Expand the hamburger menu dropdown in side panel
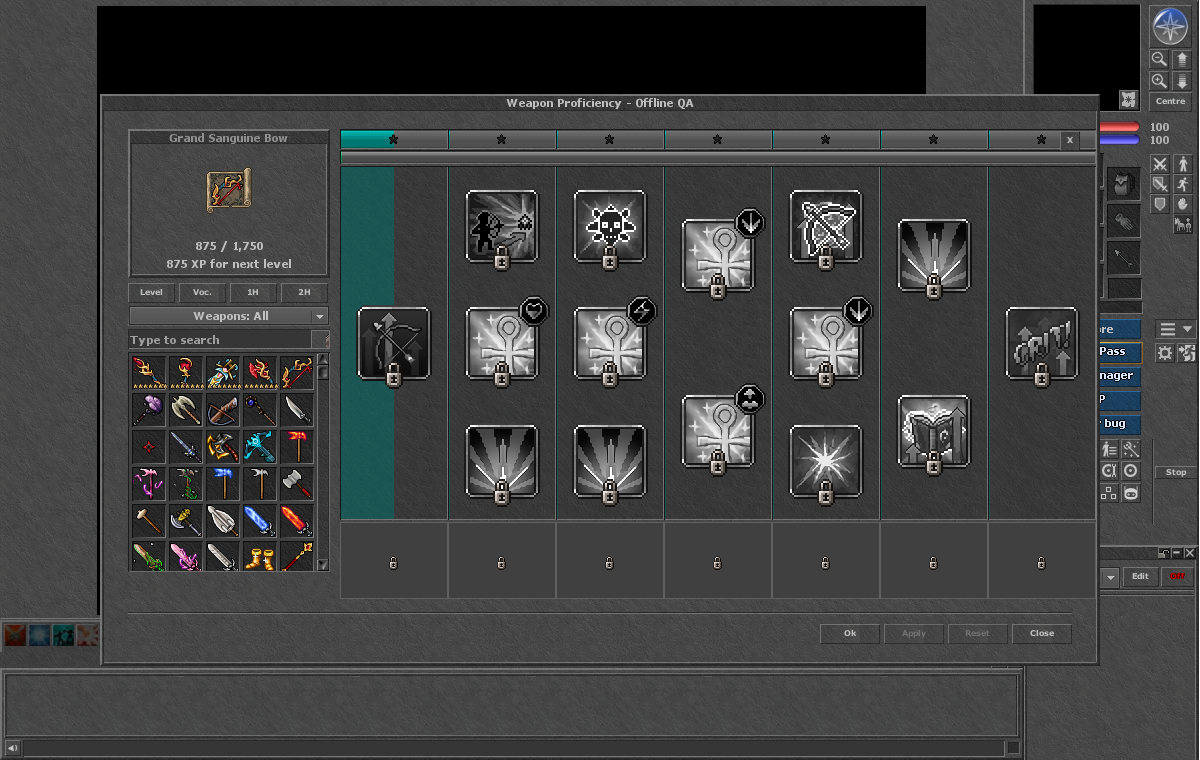 pyautogui.click(x=1176, y=329)
